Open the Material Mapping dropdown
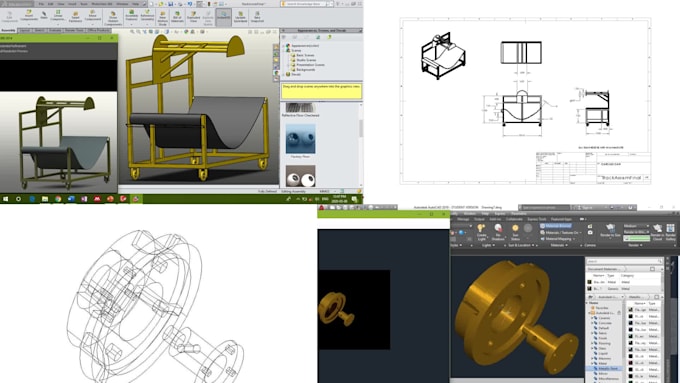This screenshot has height=383, width=680. coord(559,239)
